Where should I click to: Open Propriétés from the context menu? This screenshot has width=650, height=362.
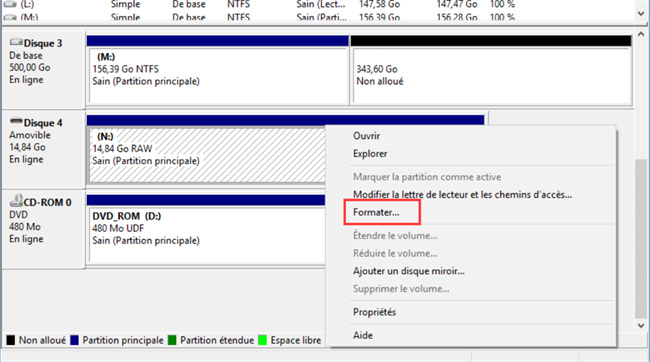(x=374, y=312)
